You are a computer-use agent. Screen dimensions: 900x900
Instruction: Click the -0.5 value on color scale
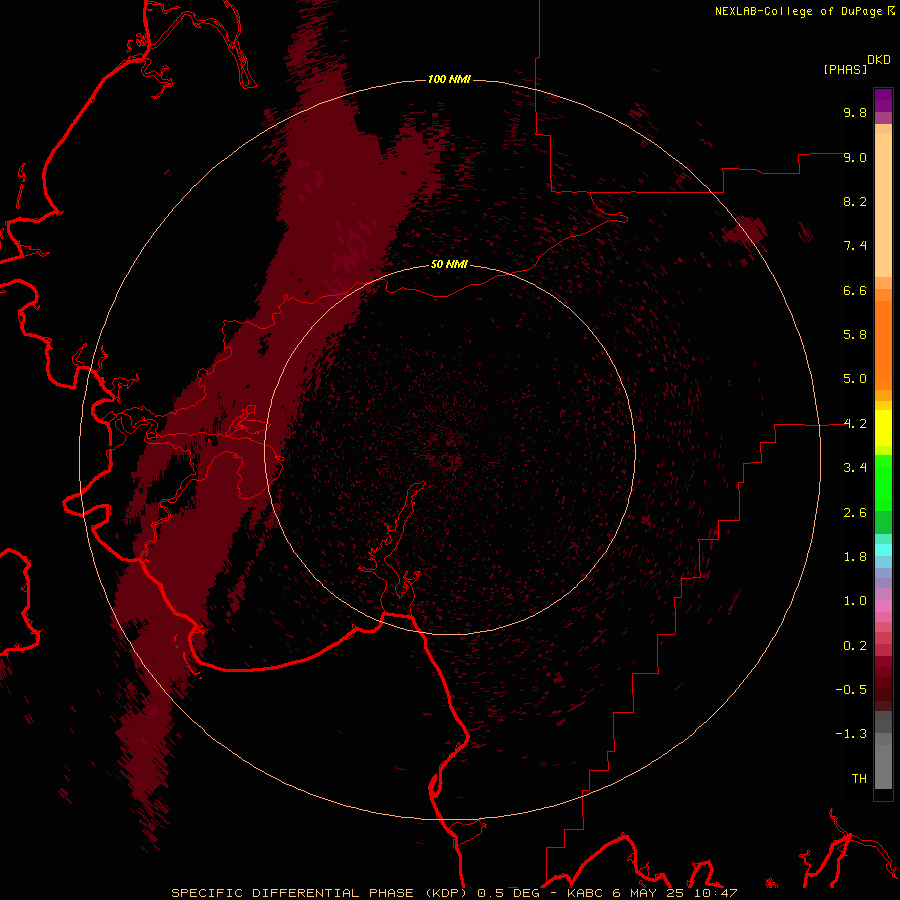click(851, 690)
